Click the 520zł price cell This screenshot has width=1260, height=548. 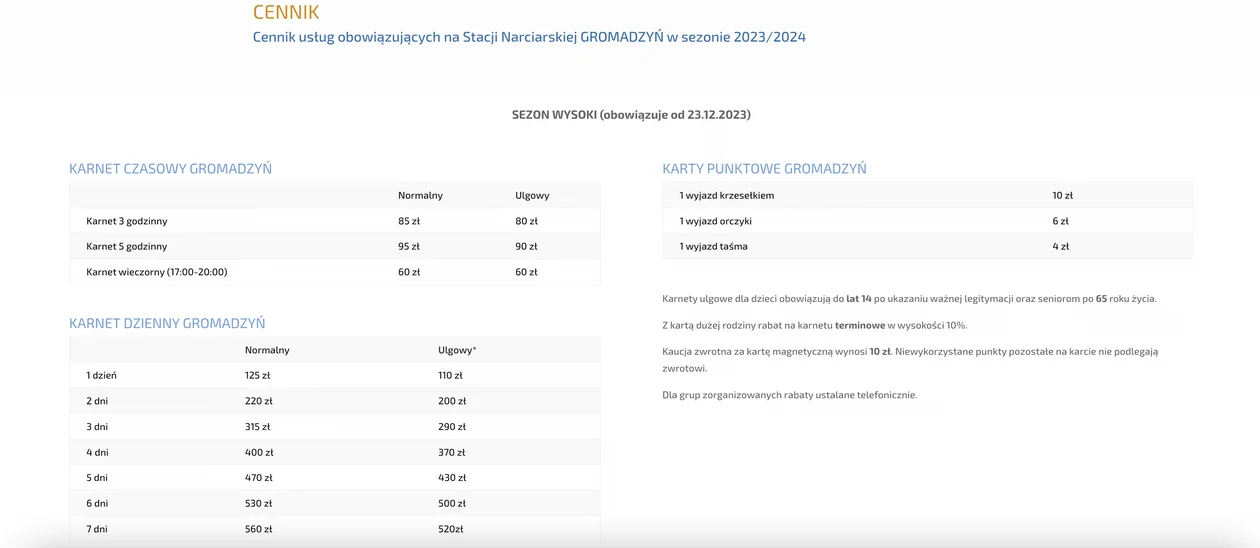(x=451, y=529)
